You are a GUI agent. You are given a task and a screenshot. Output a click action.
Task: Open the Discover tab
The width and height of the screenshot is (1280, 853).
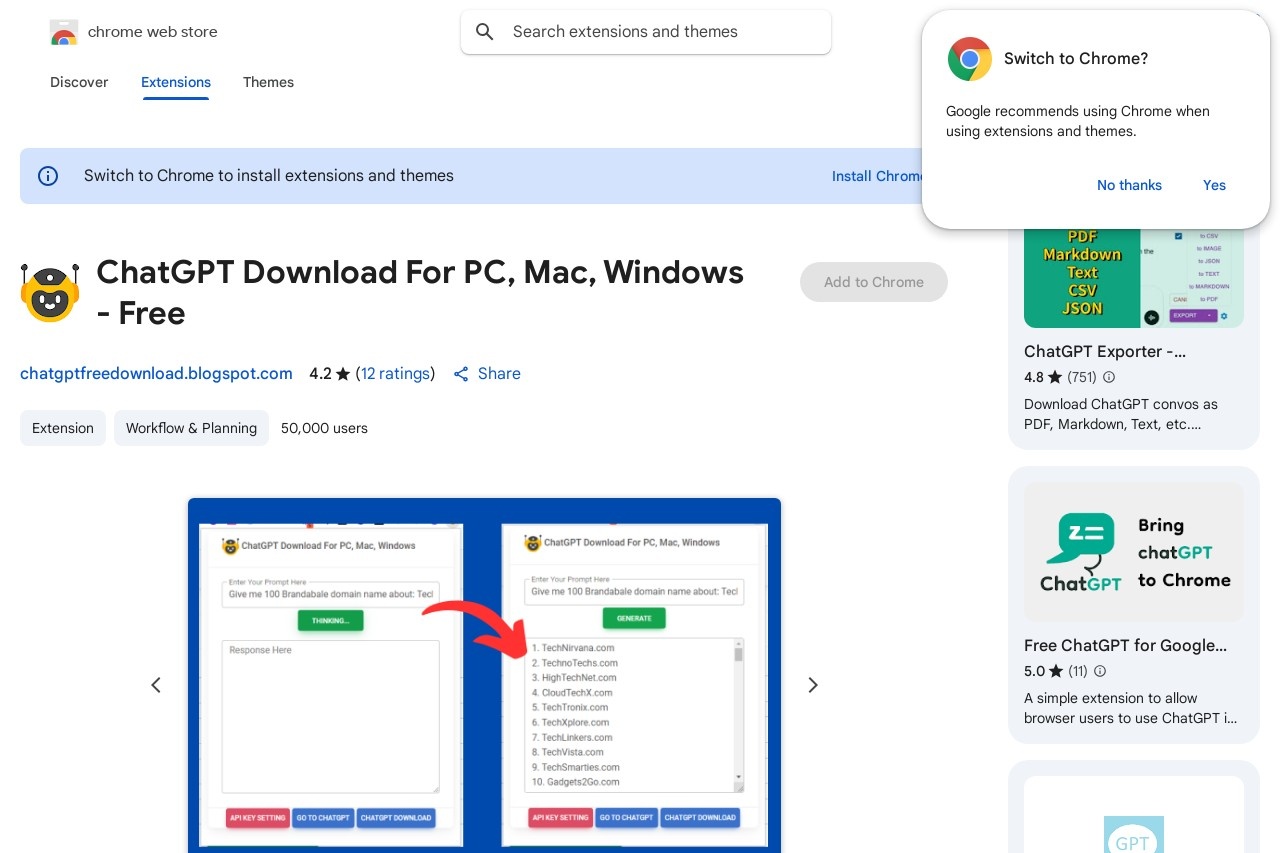click(79, 82)
